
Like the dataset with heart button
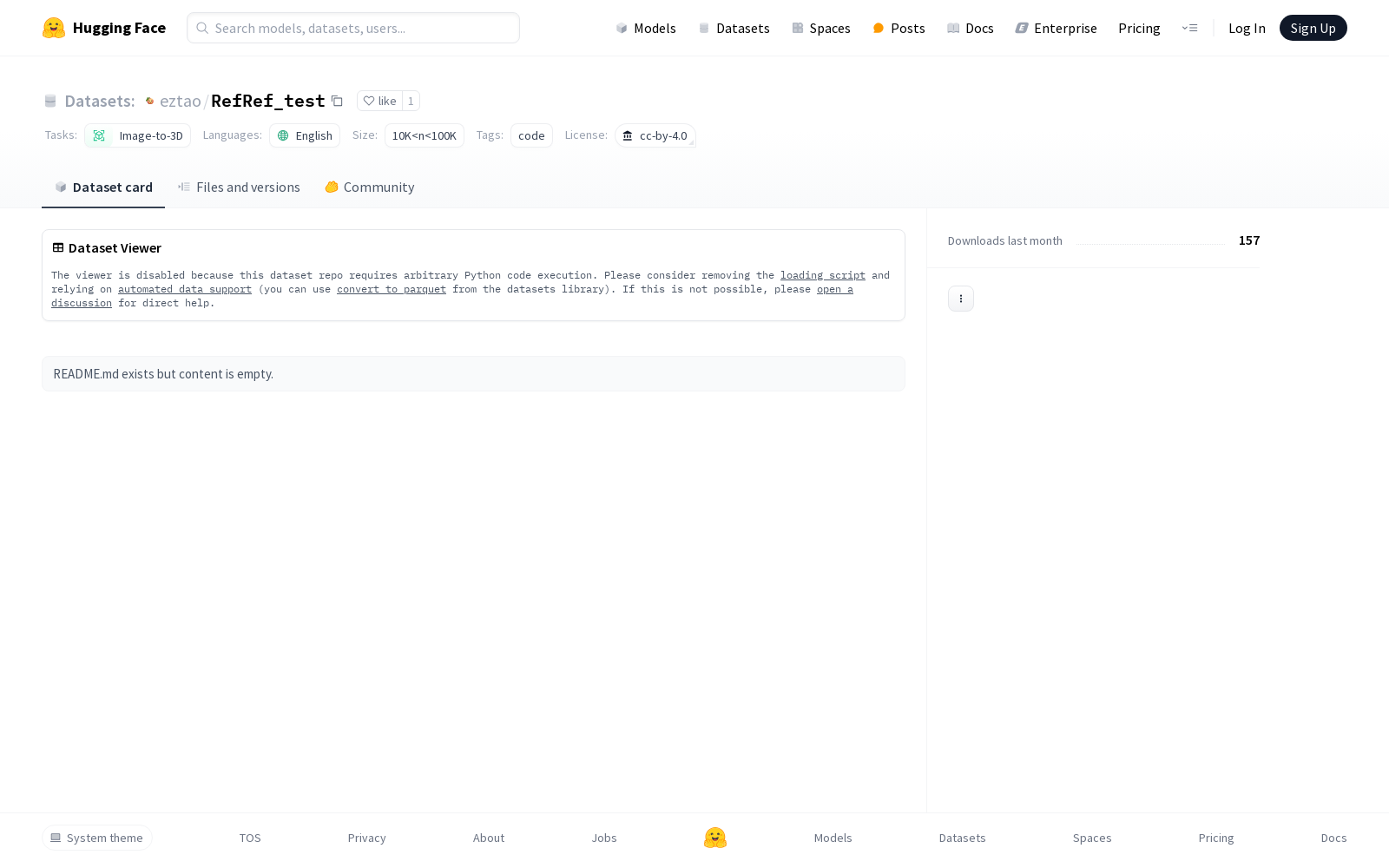pos(379,101)
